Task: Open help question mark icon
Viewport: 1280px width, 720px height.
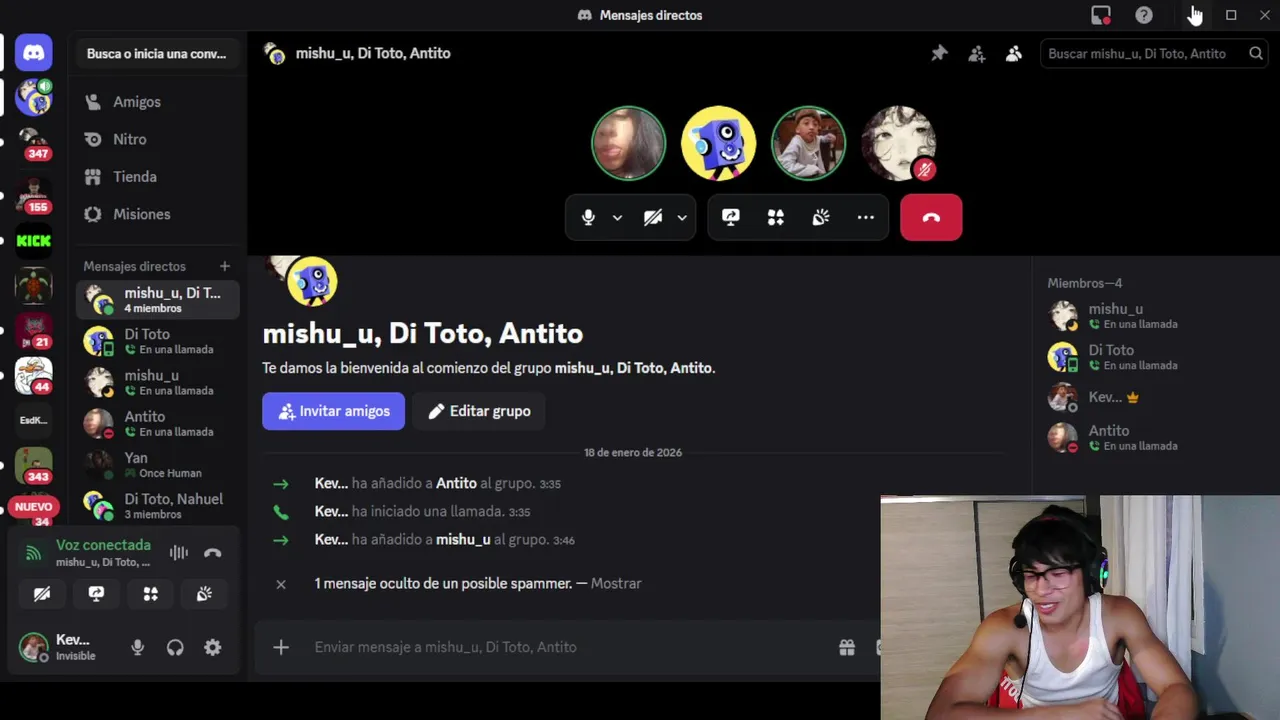Action: (x=1144, y=15)
